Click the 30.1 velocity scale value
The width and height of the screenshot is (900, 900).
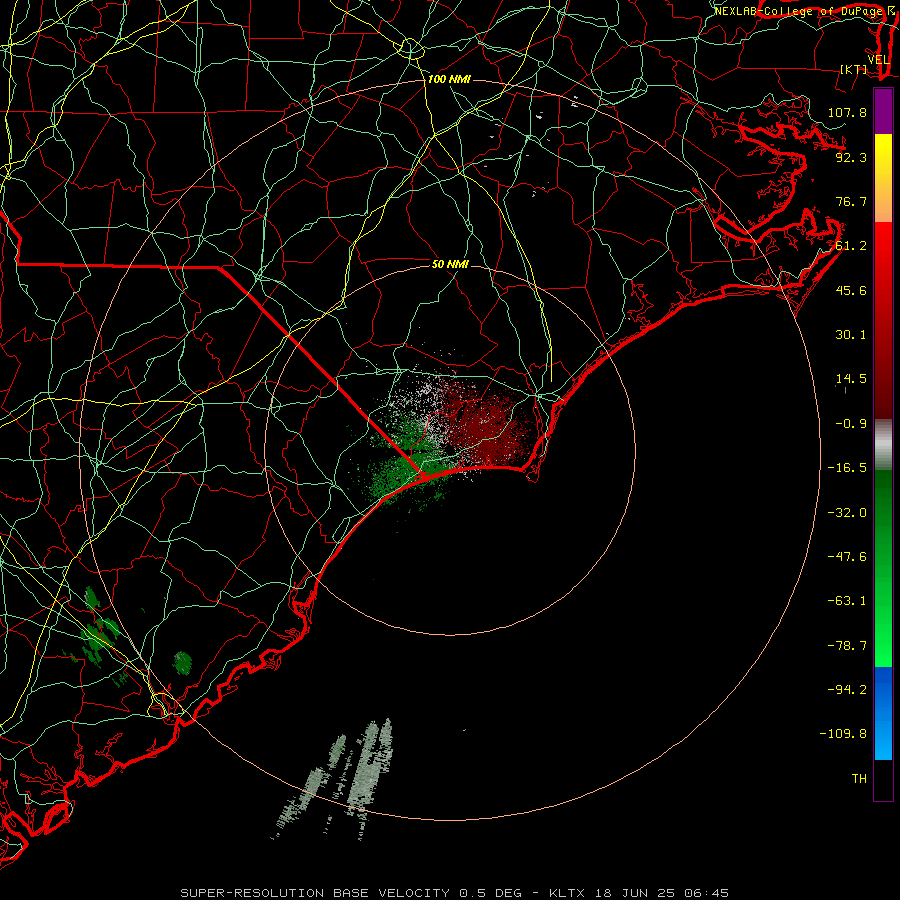click(851, 335)
